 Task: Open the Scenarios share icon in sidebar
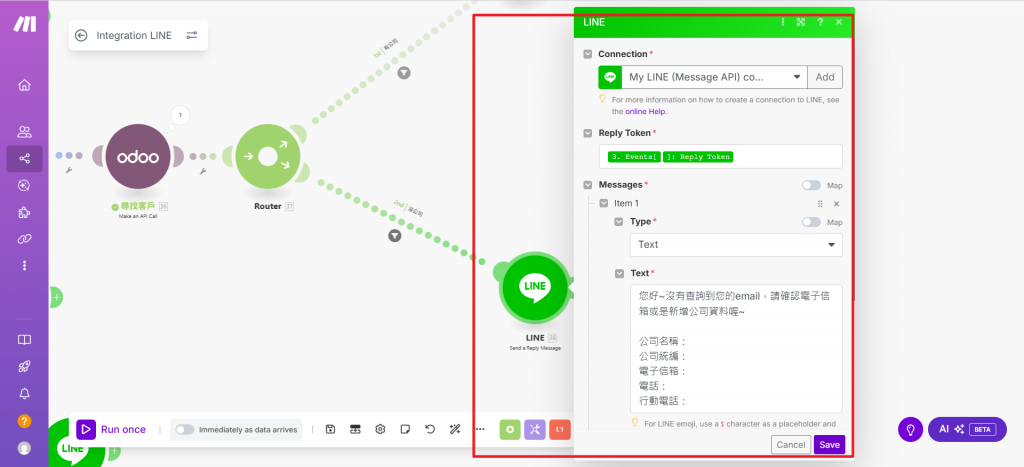(24, 159)
